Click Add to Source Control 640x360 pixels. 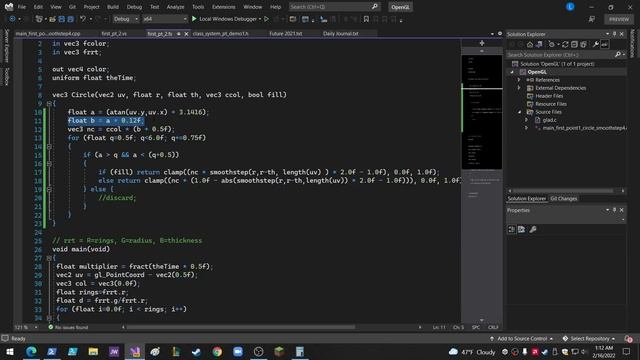coord(522,338)
